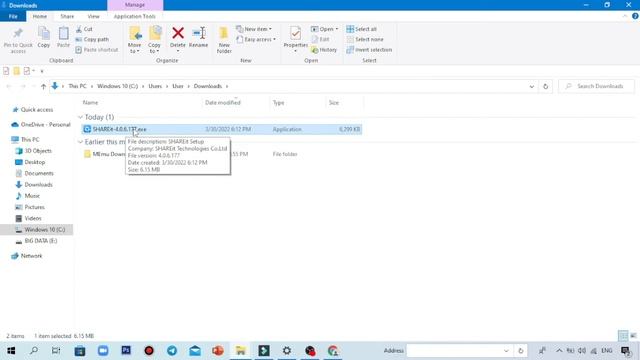
Task: Open Task View on taskbar
Action: pos(56,351)
